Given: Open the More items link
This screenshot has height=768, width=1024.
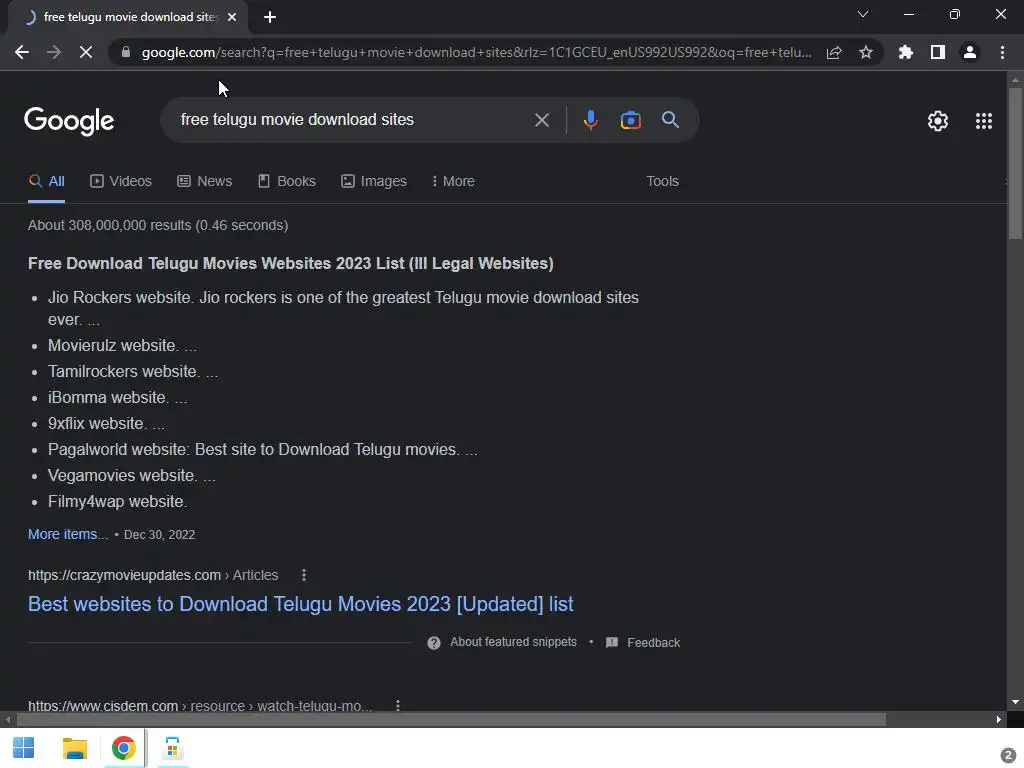Looking at the screenshot, I should coord(68,534).
